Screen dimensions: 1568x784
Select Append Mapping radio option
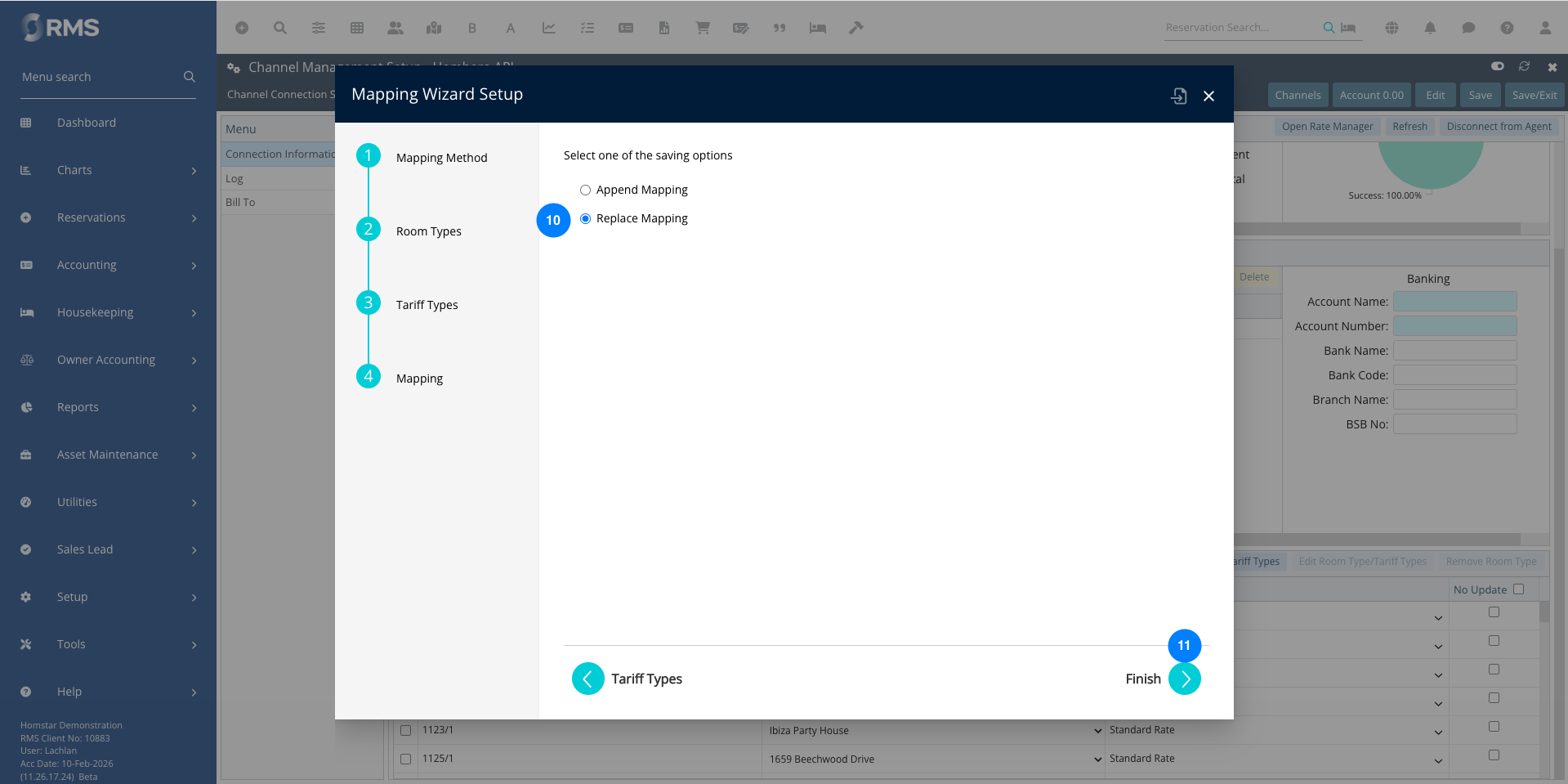(585, 190)
